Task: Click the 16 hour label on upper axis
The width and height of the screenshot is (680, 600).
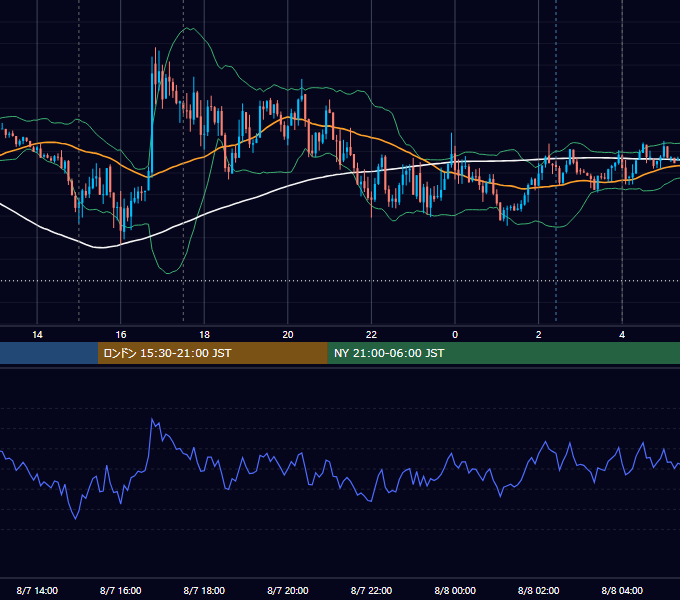Action: coord(121,335)
